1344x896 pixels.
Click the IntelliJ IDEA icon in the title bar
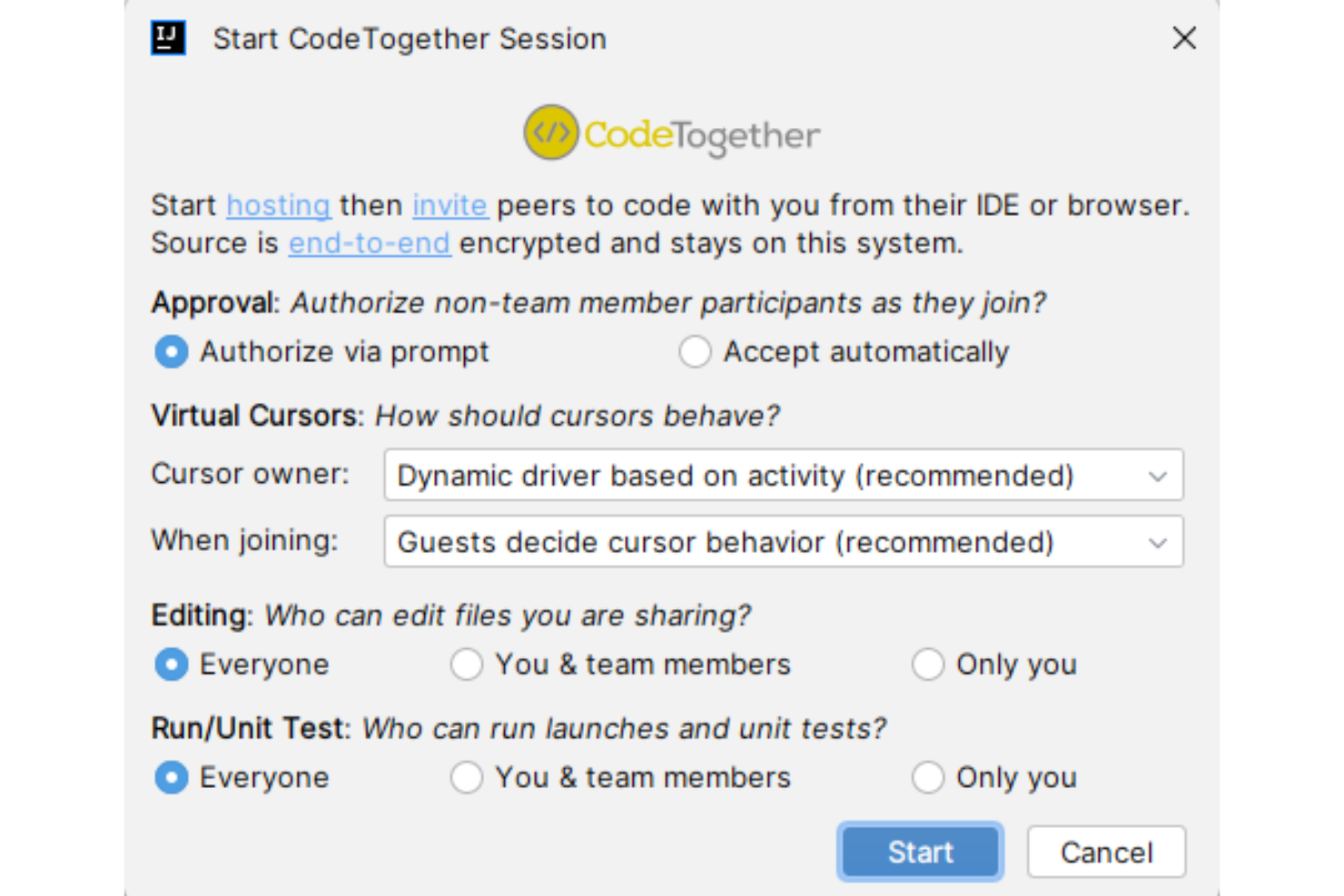pos(167,37)
